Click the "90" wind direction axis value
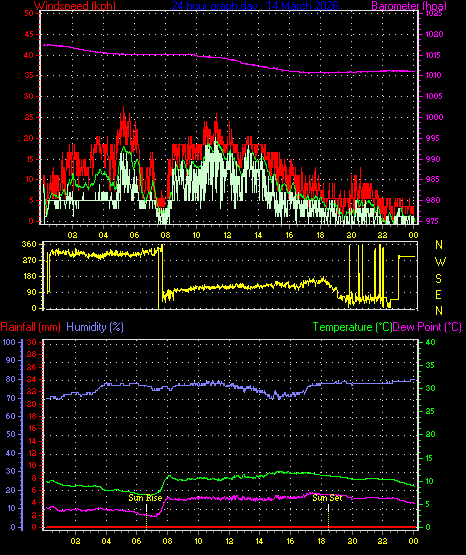 32,292
